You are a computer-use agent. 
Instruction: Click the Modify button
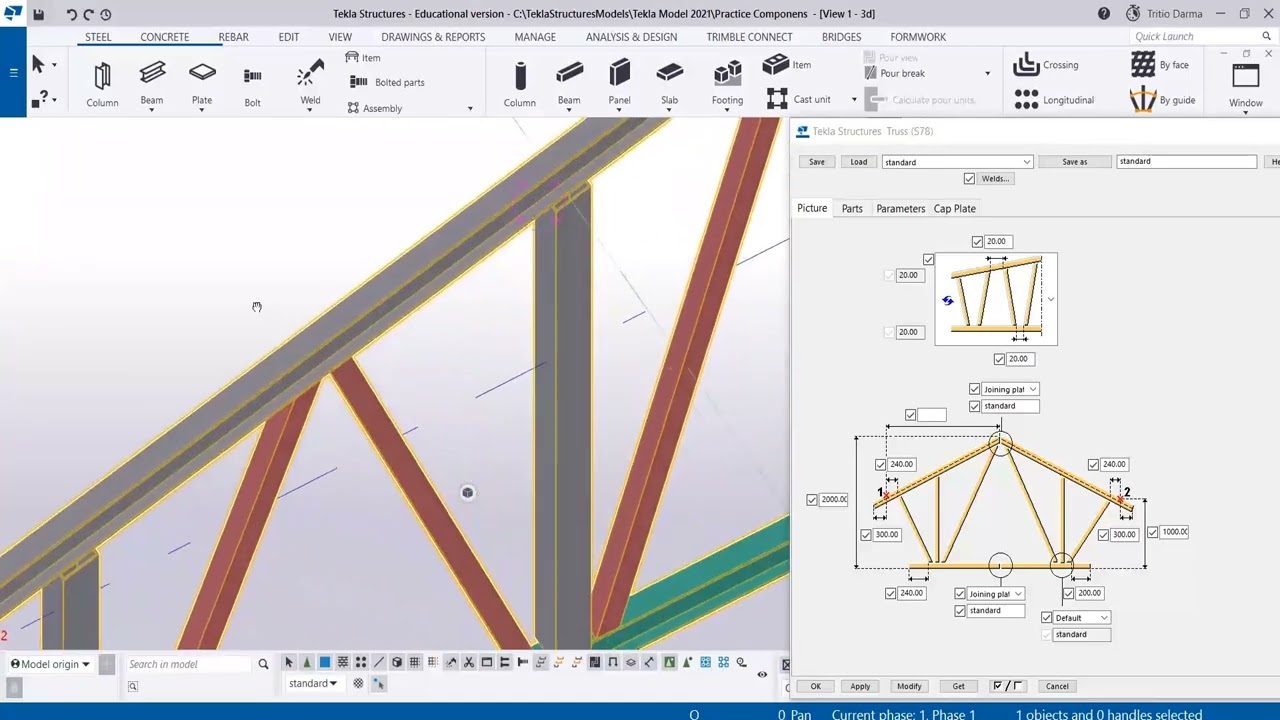tap(909, 686)
